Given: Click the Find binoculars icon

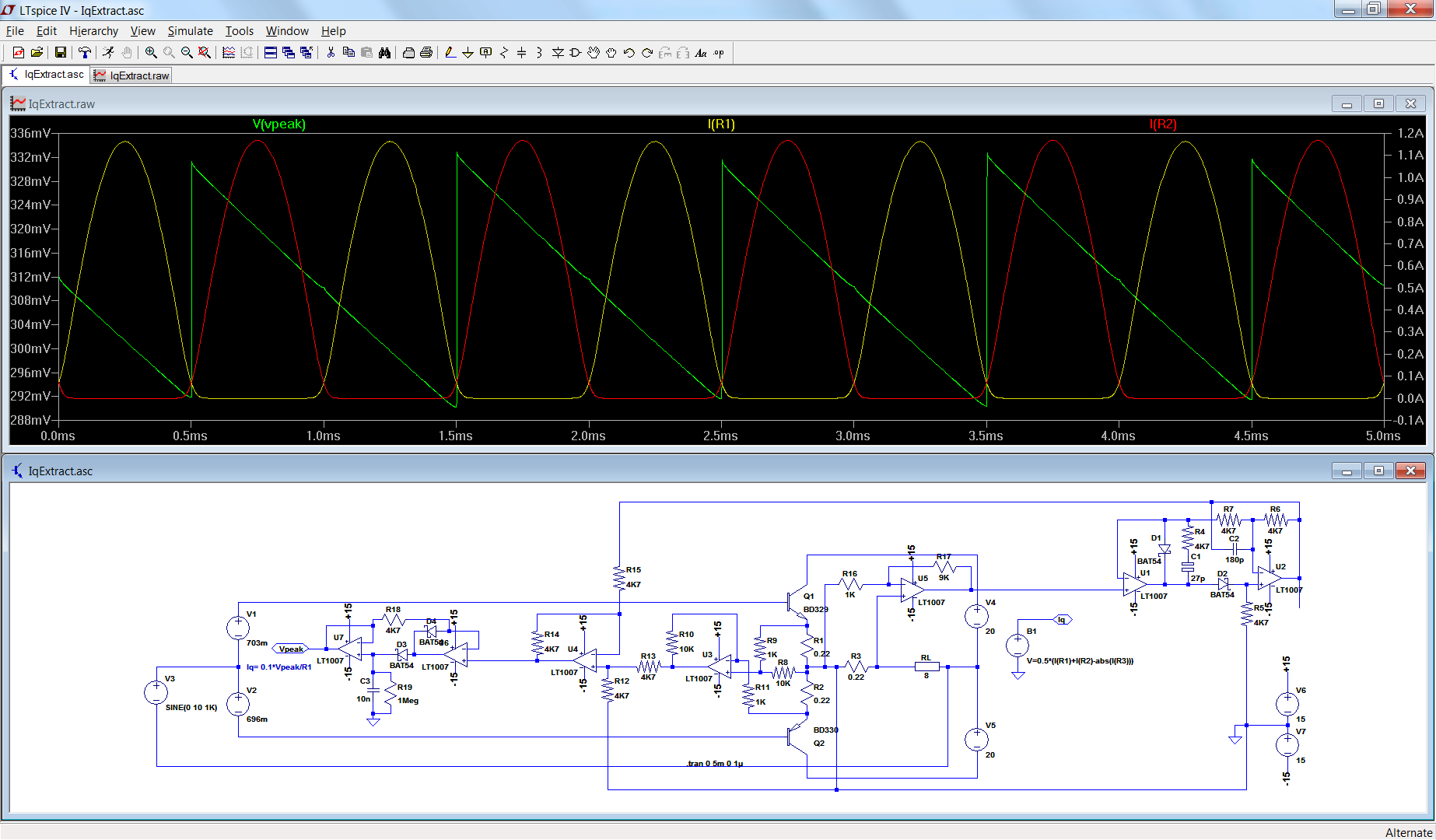Looking at the screenshot, I should pos(384,52).
